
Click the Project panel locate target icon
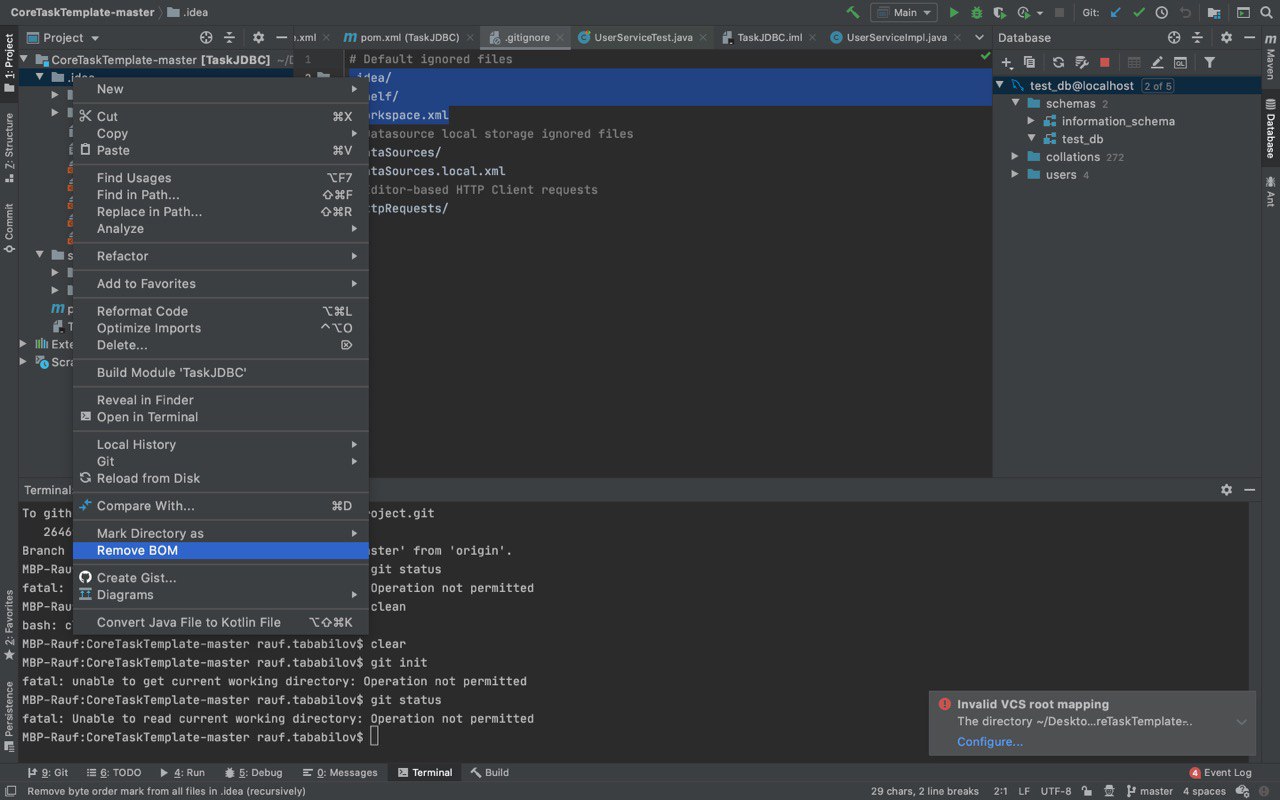(x=206, y=37)
